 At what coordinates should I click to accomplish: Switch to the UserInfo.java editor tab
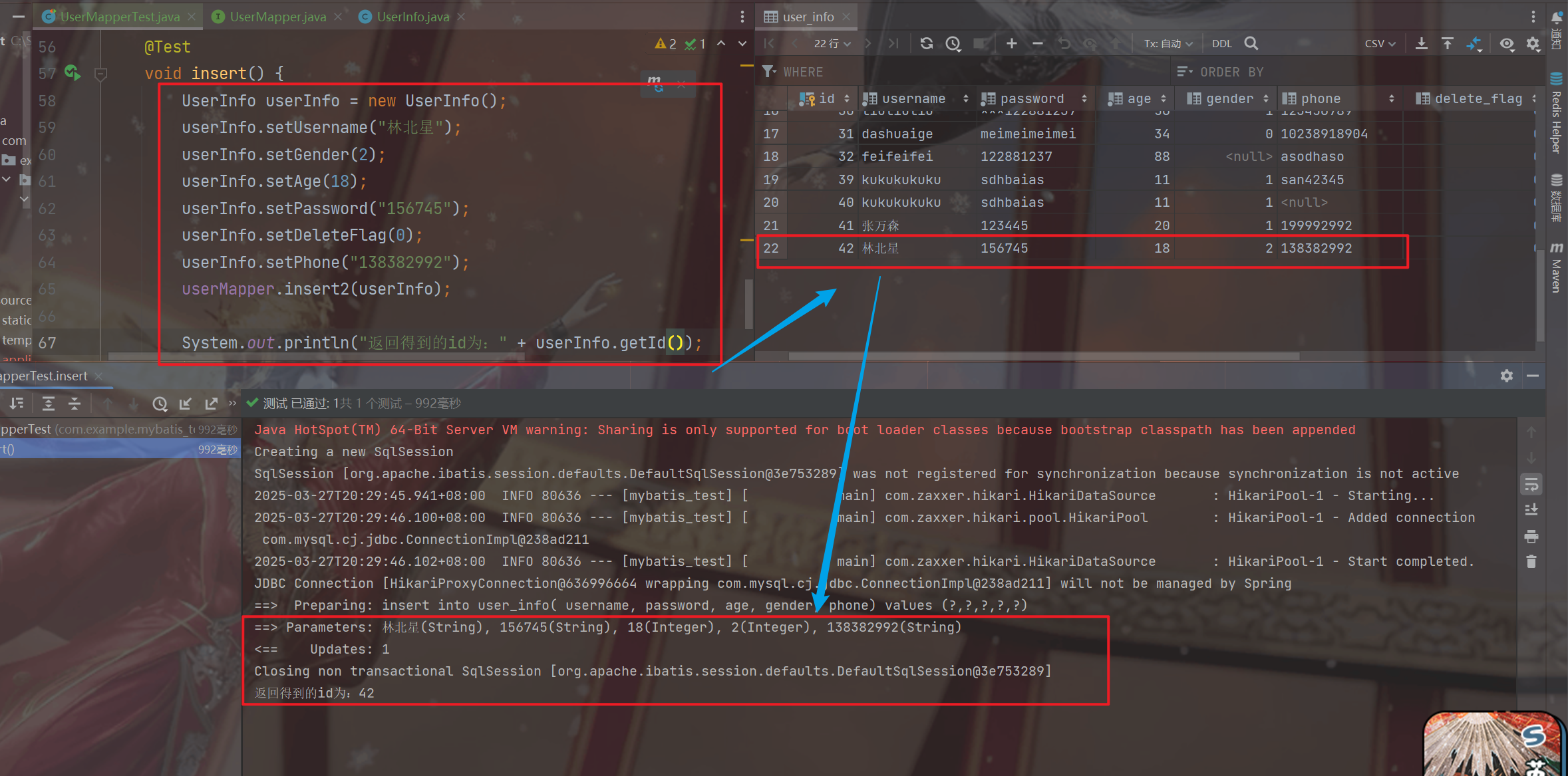412,17
